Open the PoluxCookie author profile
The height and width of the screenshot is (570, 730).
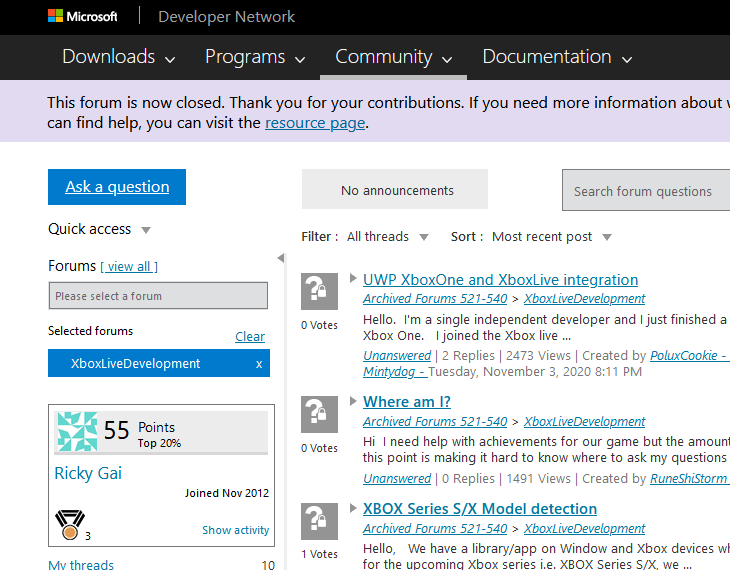690,356
